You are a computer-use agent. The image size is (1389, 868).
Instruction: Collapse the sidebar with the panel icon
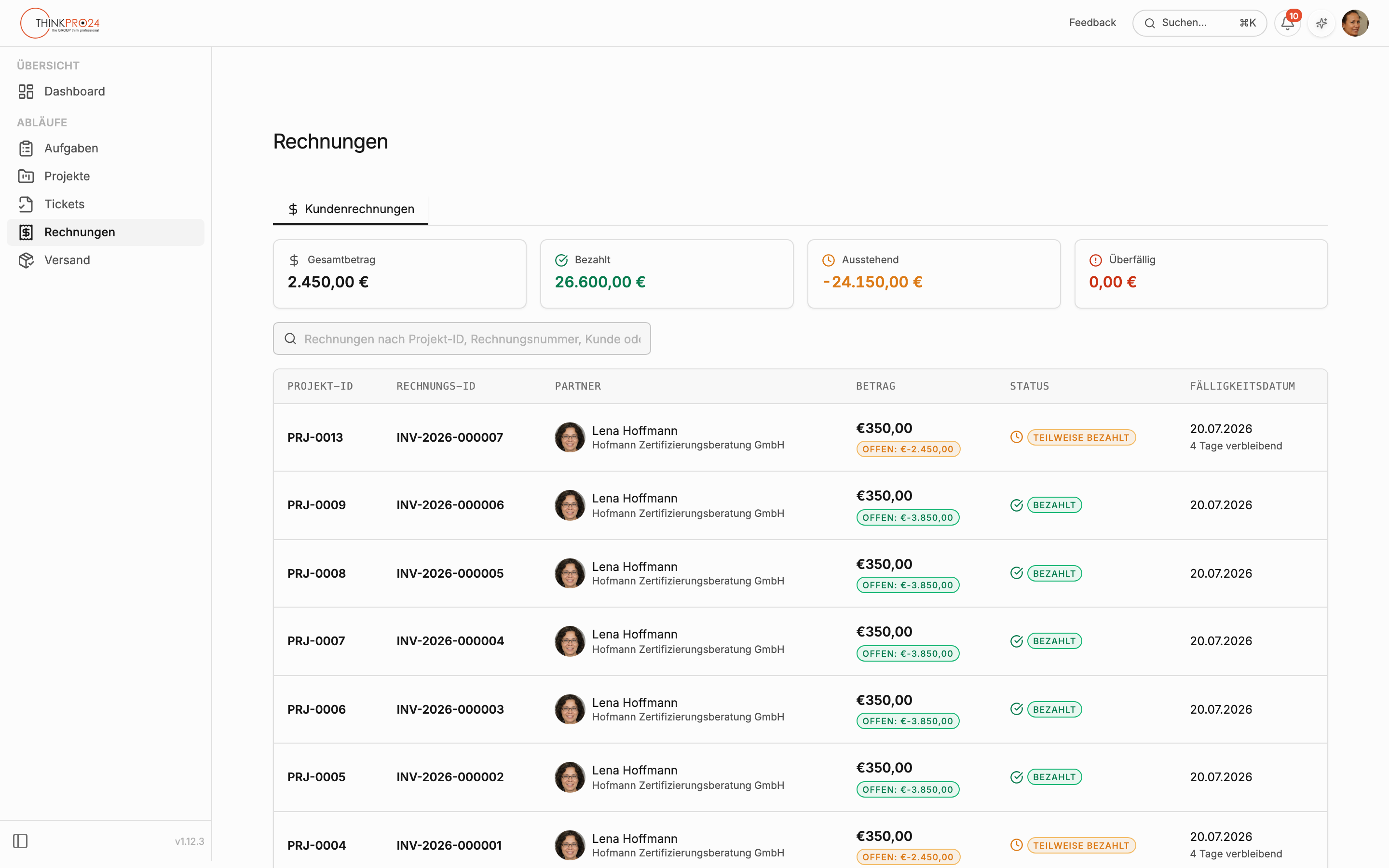click(20, 841)
